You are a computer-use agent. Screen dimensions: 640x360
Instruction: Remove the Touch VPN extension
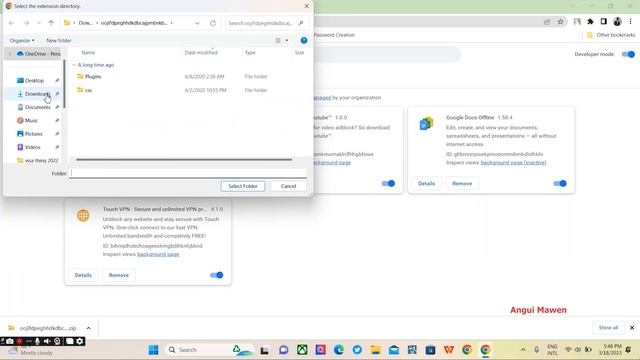(x=119, y=275)
